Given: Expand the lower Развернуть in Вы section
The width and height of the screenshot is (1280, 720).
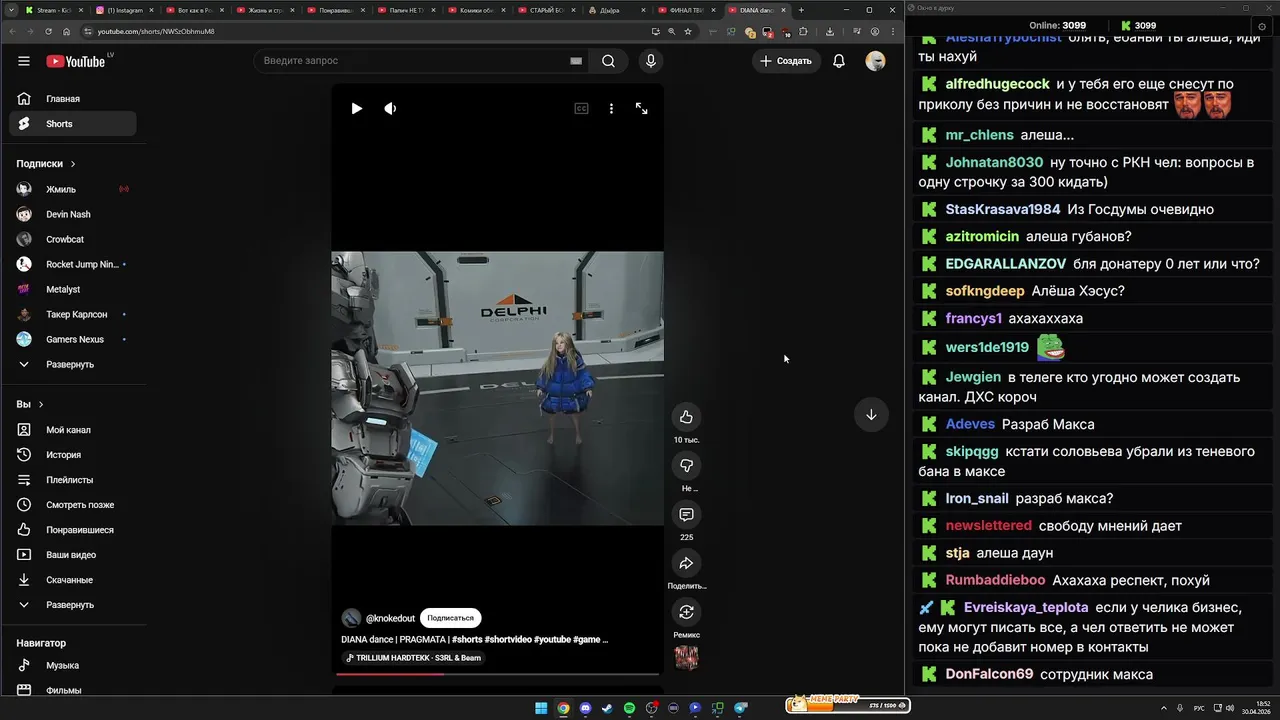Looking at the screenshot, I should (73, 605).
